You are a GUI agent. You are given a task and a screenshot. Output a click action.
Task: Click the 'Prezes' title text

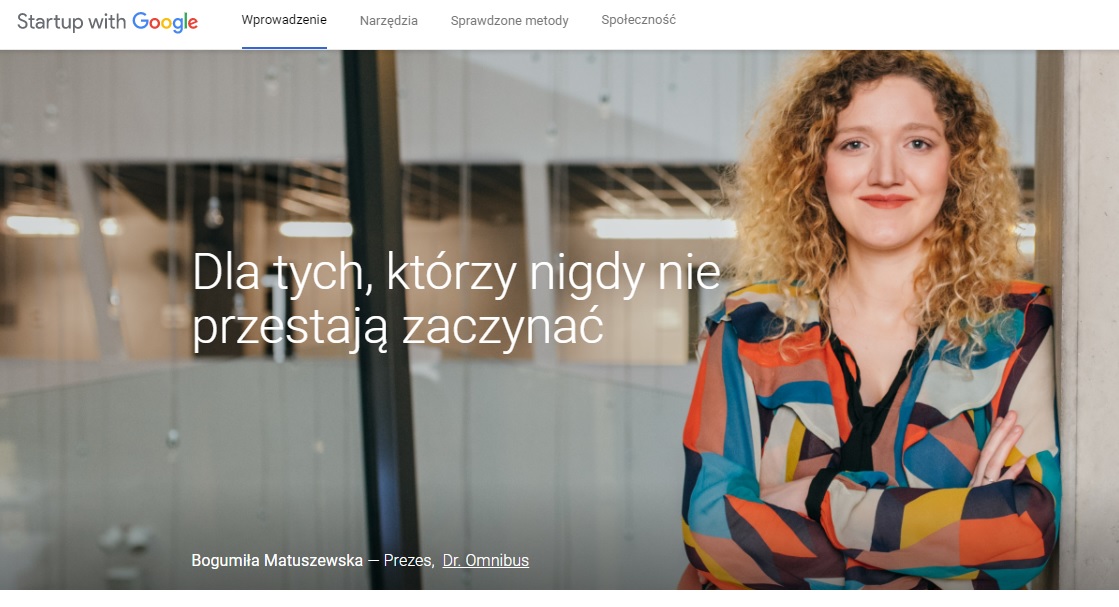(x=408, y=561)
